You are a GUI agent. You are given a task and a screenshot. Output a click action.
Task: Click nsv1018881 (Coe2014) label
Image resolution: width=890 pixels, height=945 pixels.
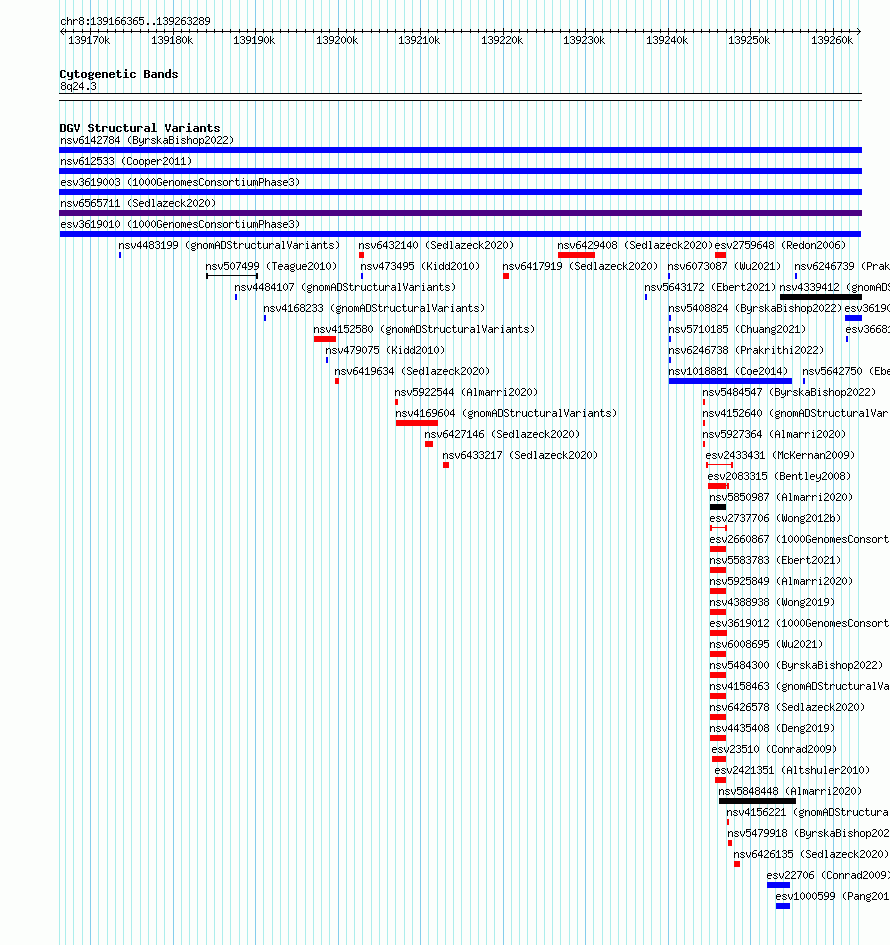[729, 371]
